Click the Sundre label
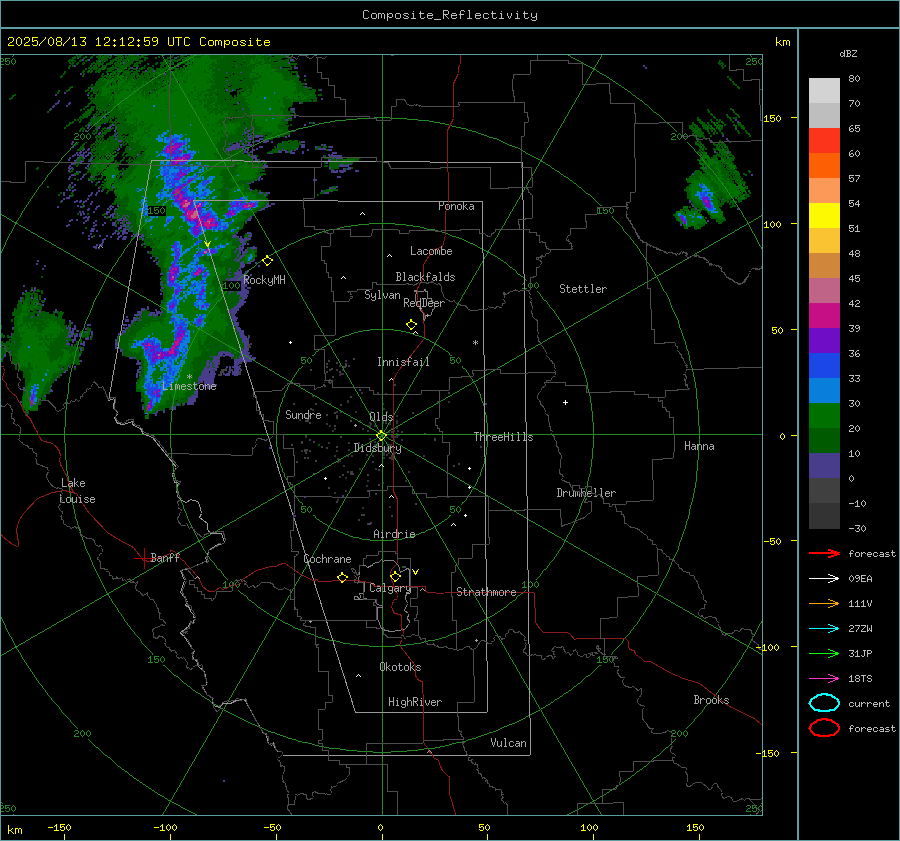The width and height of the screenshot is (900, 841). [303, 414]
